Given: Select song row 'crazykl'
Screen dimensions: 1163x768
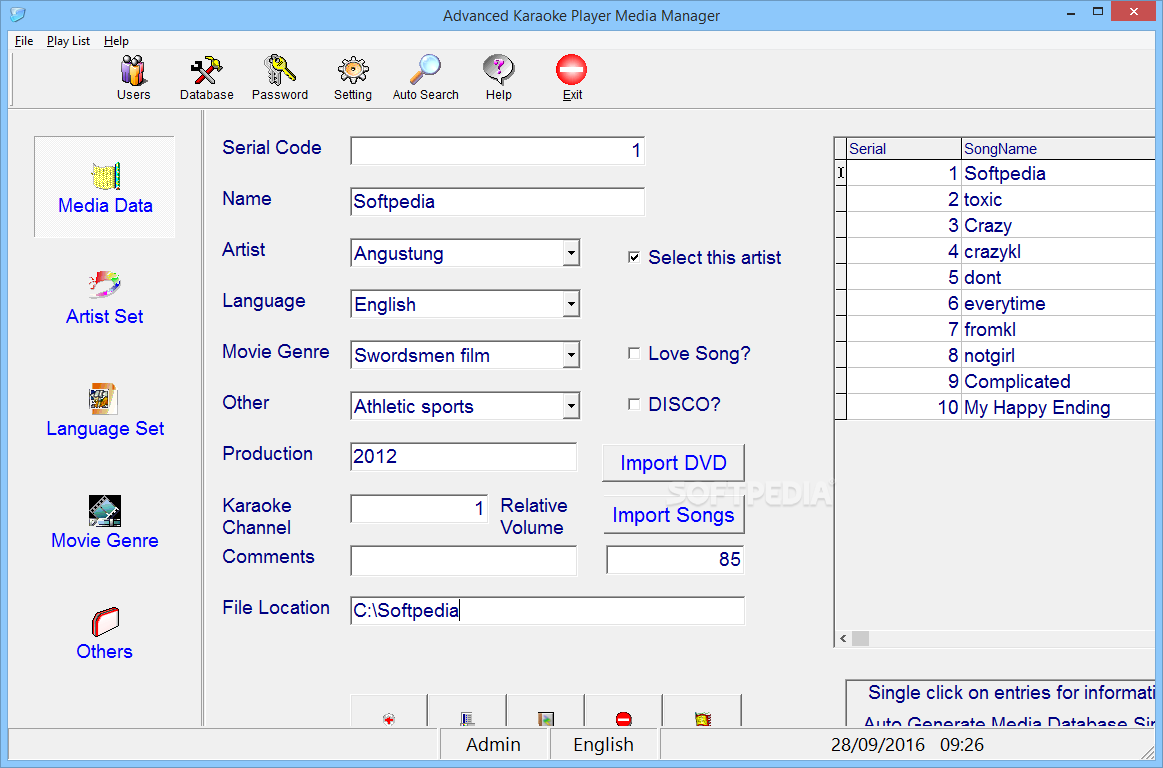Looking at the screenshot, I should coord(1001,251).
